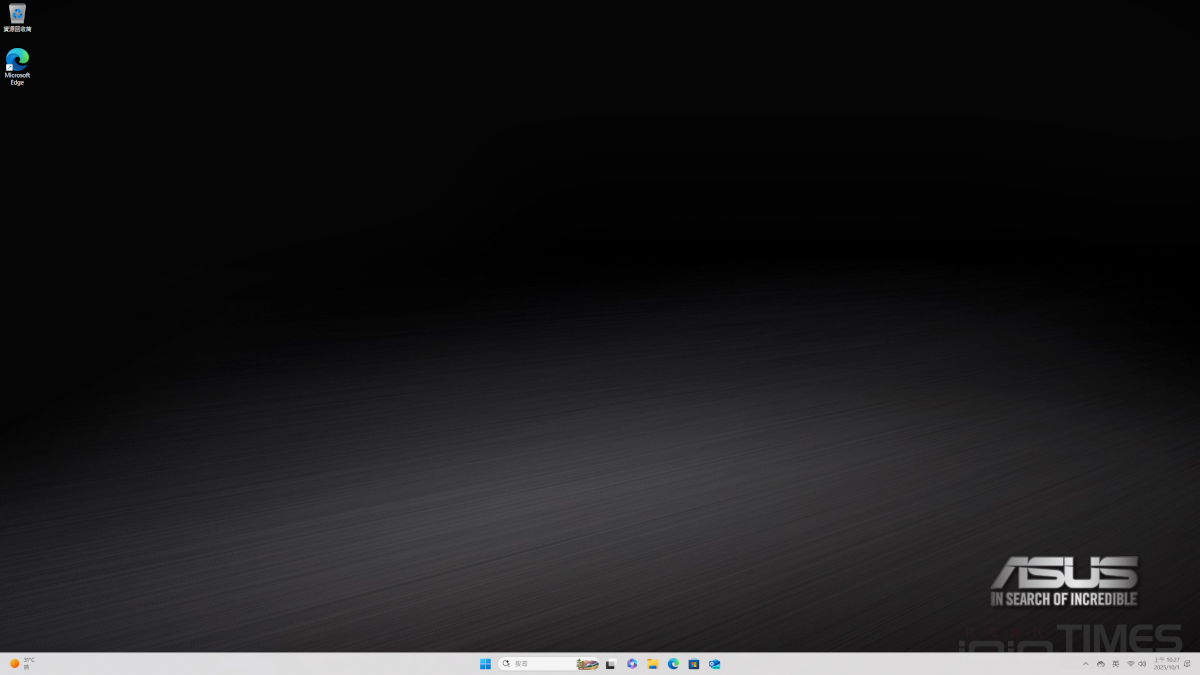
Task: Launch Microsoft Copilot from the taskbar
Action: (x=632, y=664)
